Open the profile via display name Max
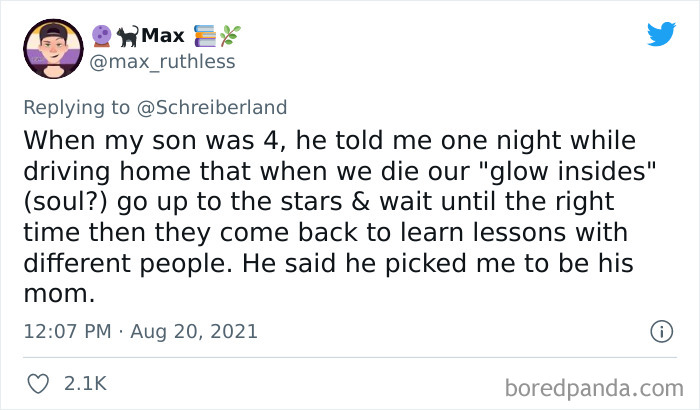The image size is (700, 410). 163,36
